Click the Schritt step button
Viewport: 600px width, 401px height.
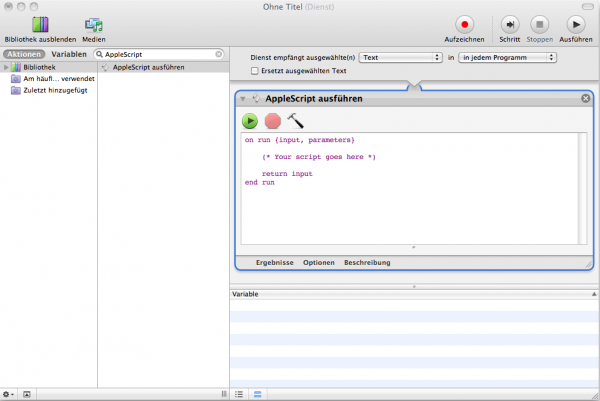[x=510, y=24]
